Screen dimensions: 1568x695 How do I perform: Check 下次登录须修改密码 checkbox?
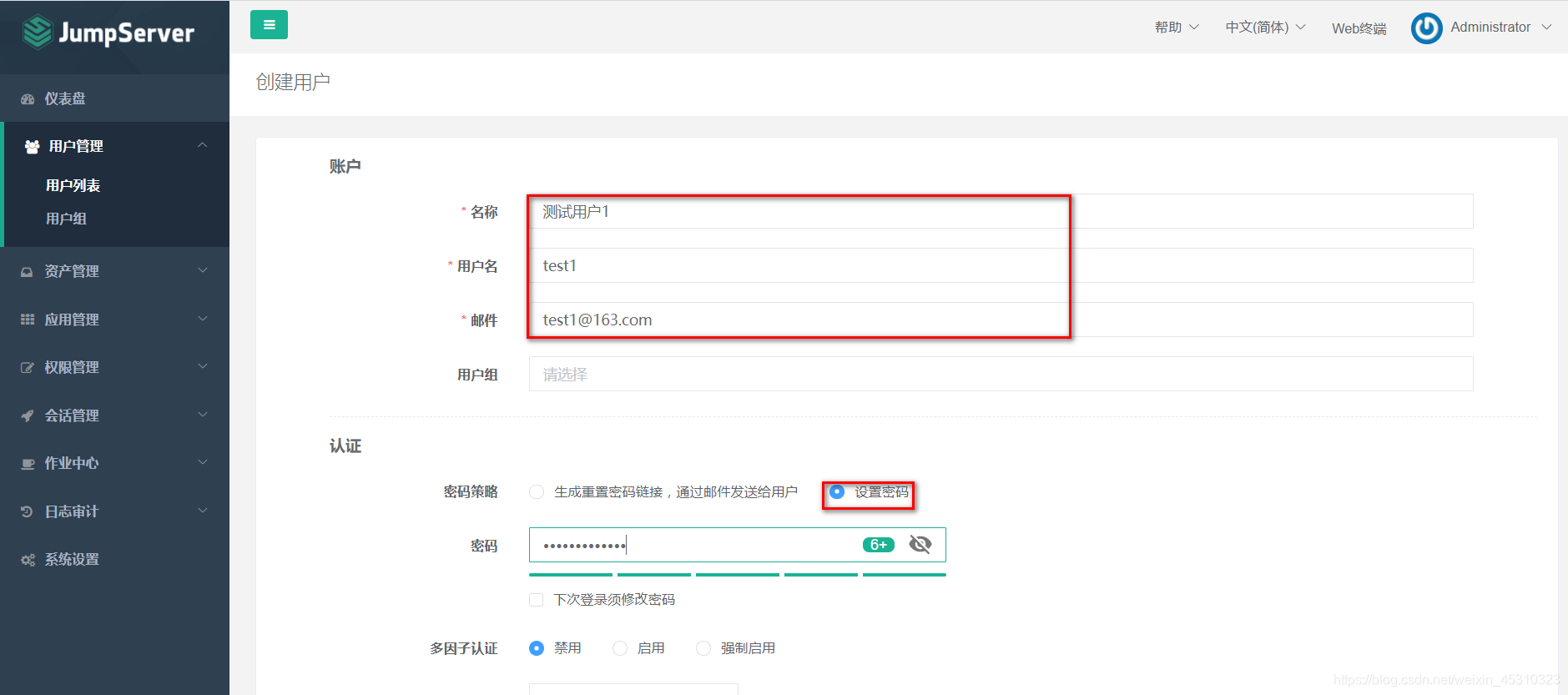537,600
